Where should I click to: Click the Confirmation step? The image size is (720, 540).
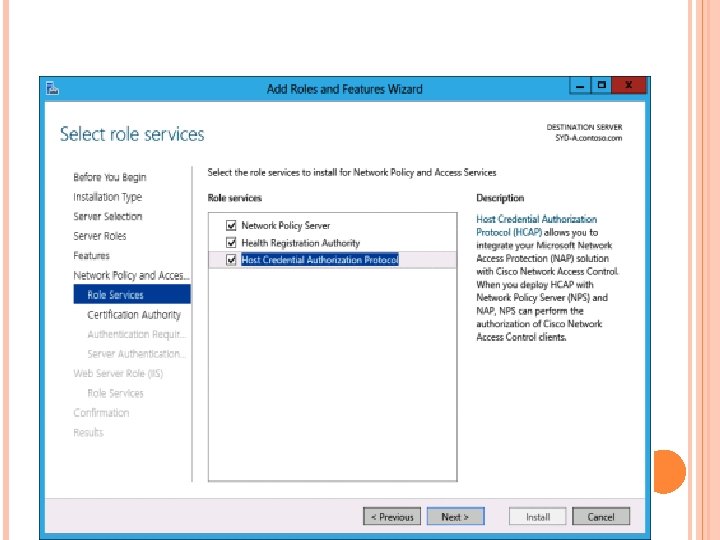pyautogui.click(x=101, y=413)
